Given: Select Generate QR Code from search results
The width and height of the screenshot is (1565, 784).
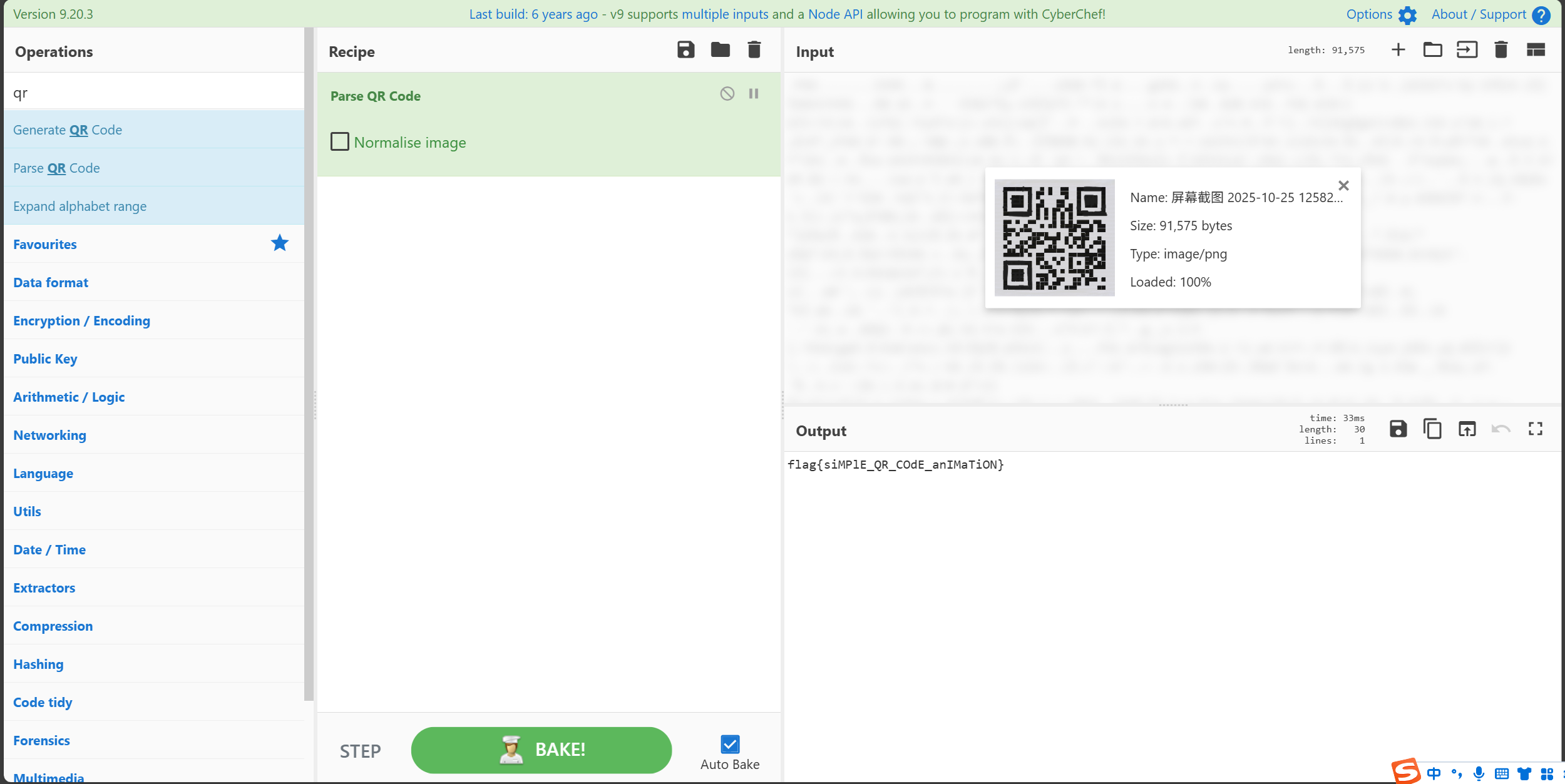Looking at the screenshot, I should pyautogui.click(x=68, y=130).
